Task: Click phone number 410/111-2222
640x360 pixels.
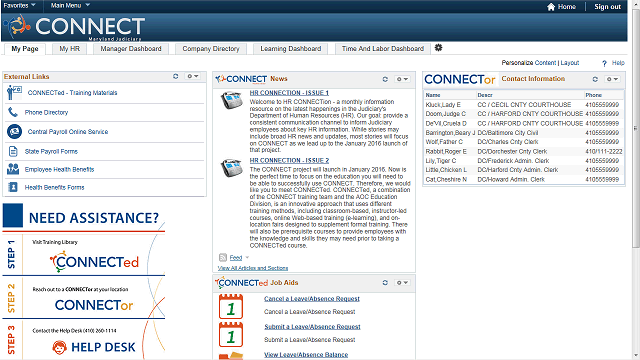Action: pyautogui.click(x=604, y=151)
